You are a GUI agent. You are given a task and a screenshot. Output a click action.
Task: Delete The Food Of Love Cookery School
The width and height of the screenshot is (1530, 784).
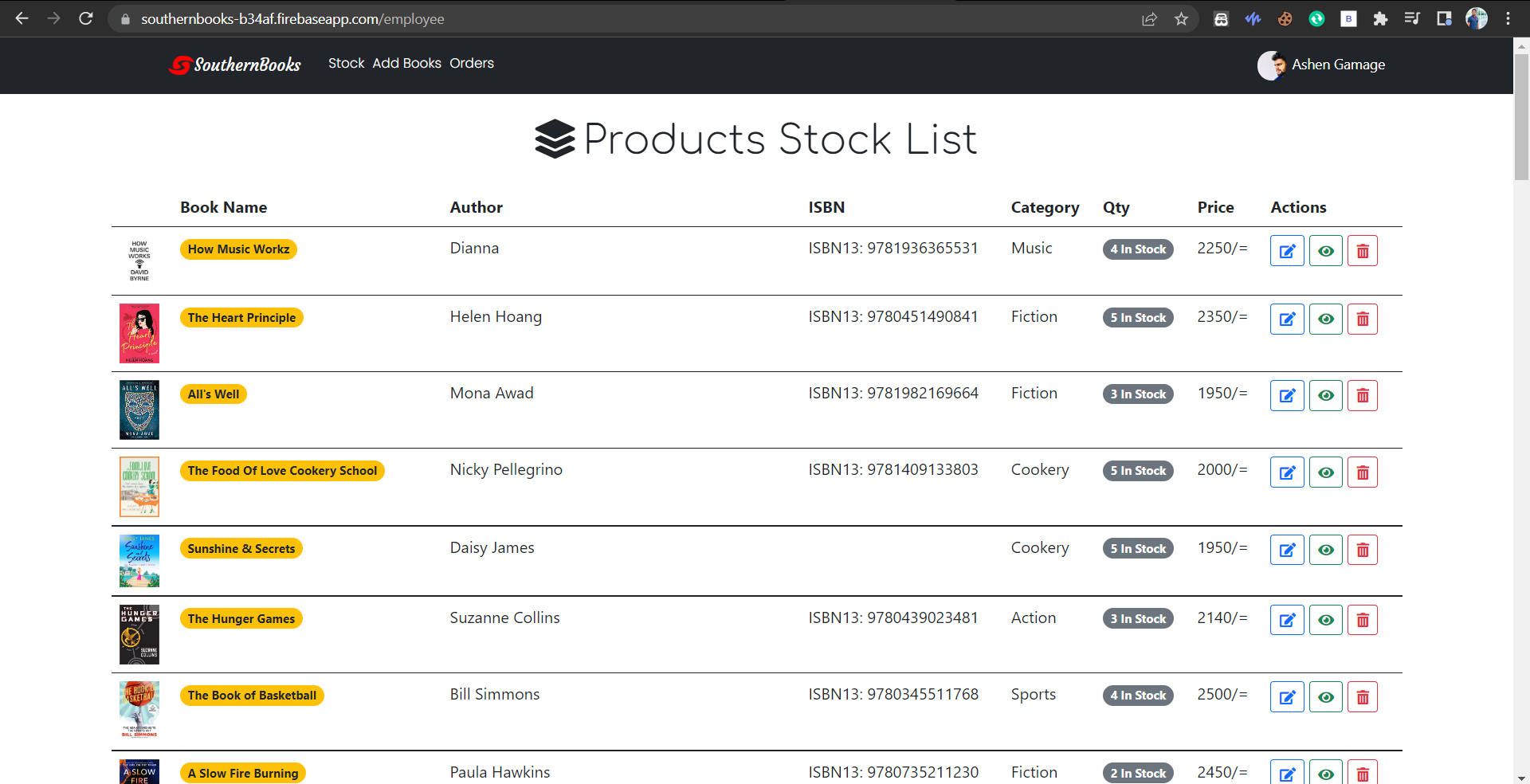pos(1363,472)
